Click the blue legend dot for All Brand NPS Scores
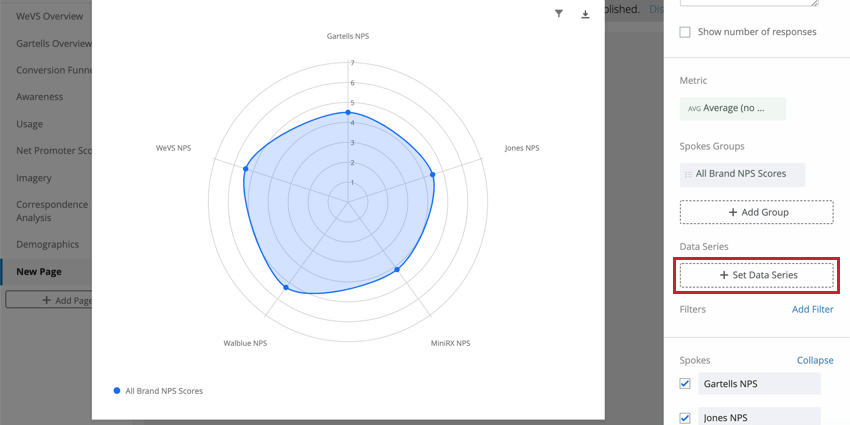This screenshot has width=850, height=425. pyautogui.click(x=117, y=390)
